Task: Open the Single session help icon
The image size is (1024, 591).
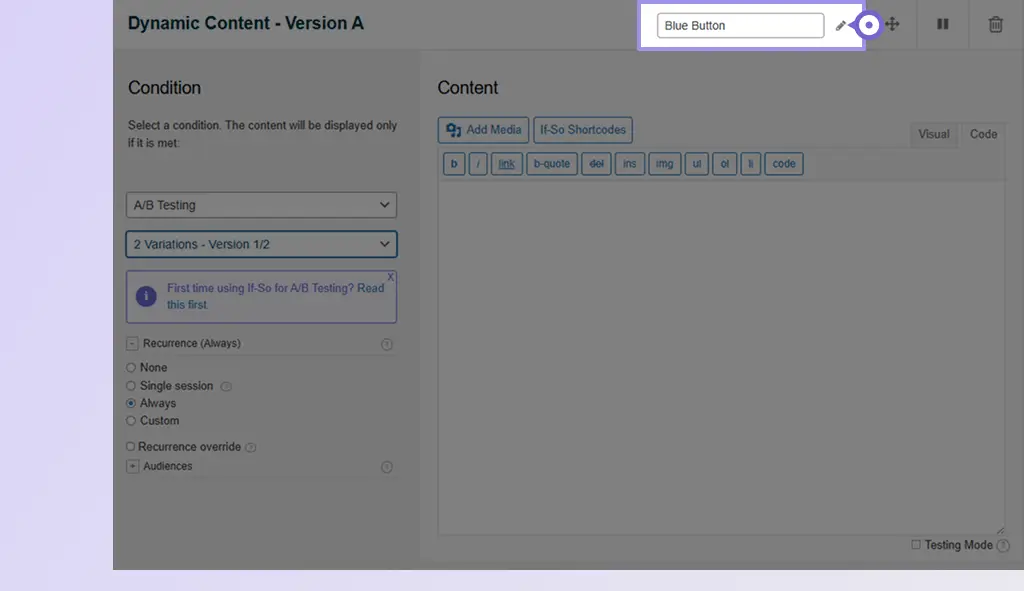Action: point(226,386)
